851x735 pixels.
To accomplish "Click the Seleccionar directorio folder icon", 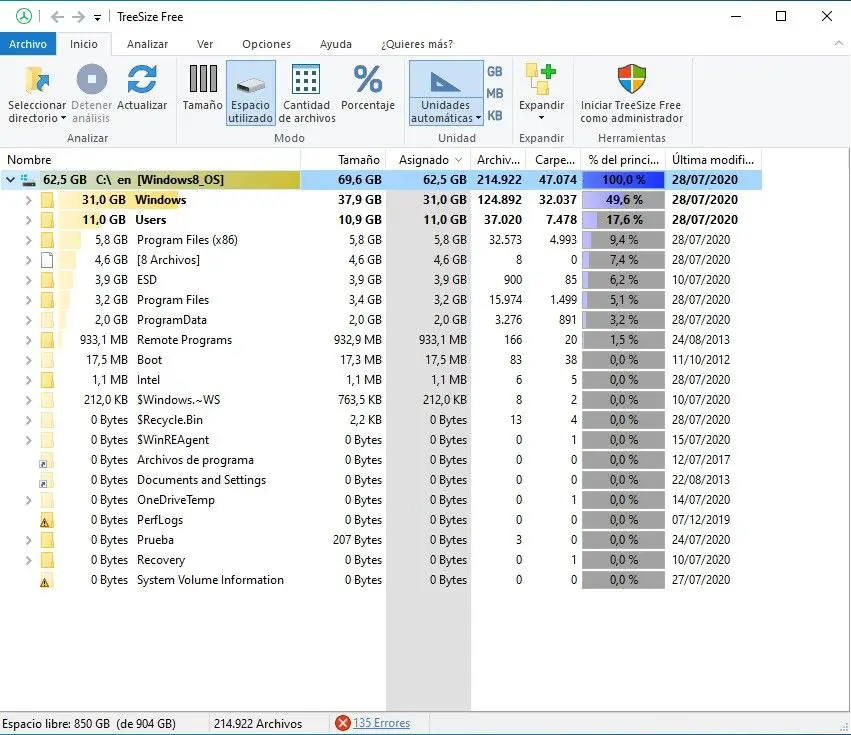I will coord(37,80).
